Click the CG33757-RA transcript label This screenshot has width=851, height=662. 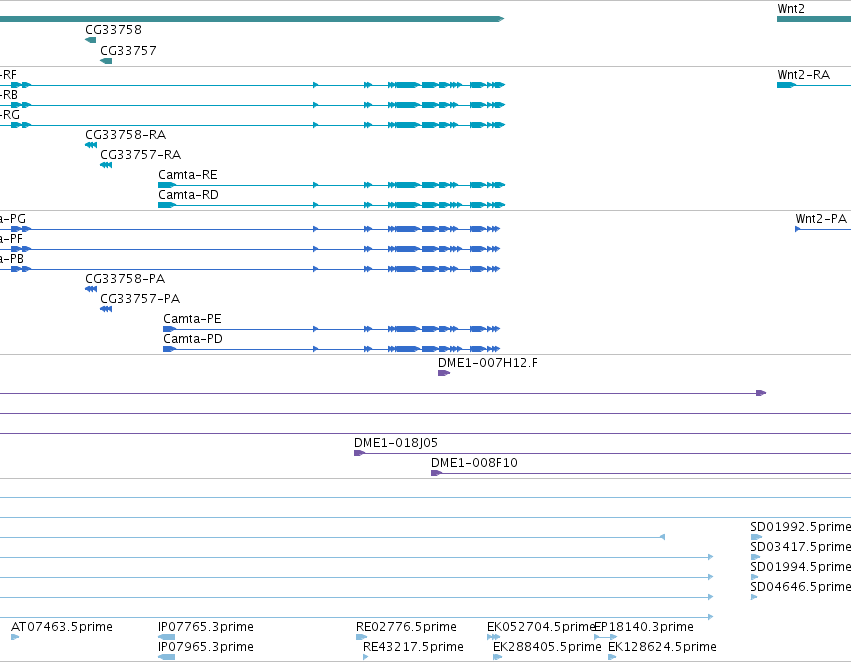pyautogui.click(x=141, y=155)
